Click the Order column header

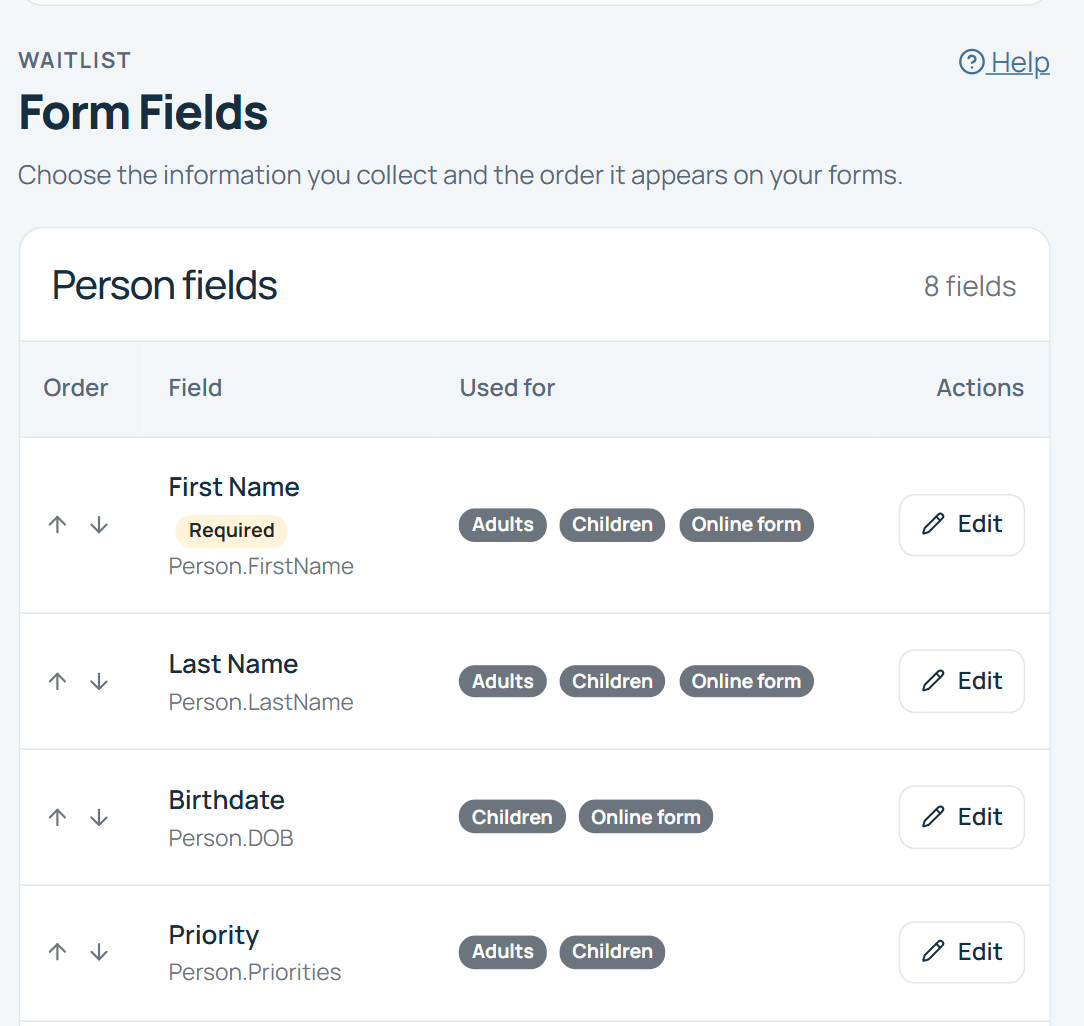pos(76,388)
